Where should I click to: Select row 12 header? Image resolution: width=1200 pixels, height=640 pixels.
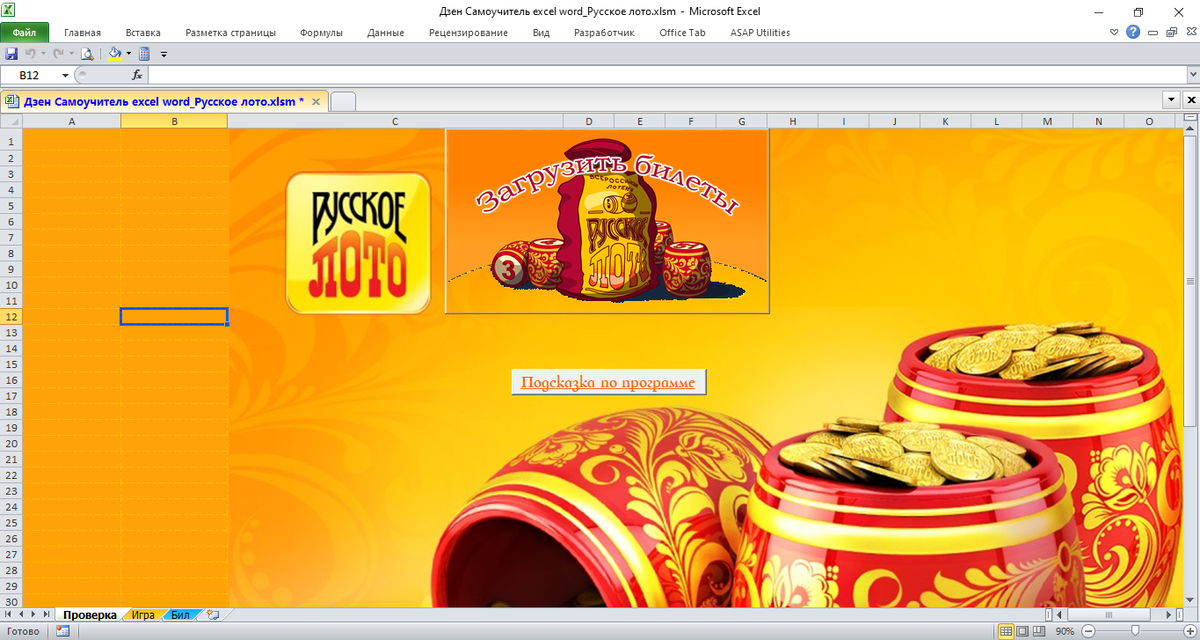click(x=11, y=316)
